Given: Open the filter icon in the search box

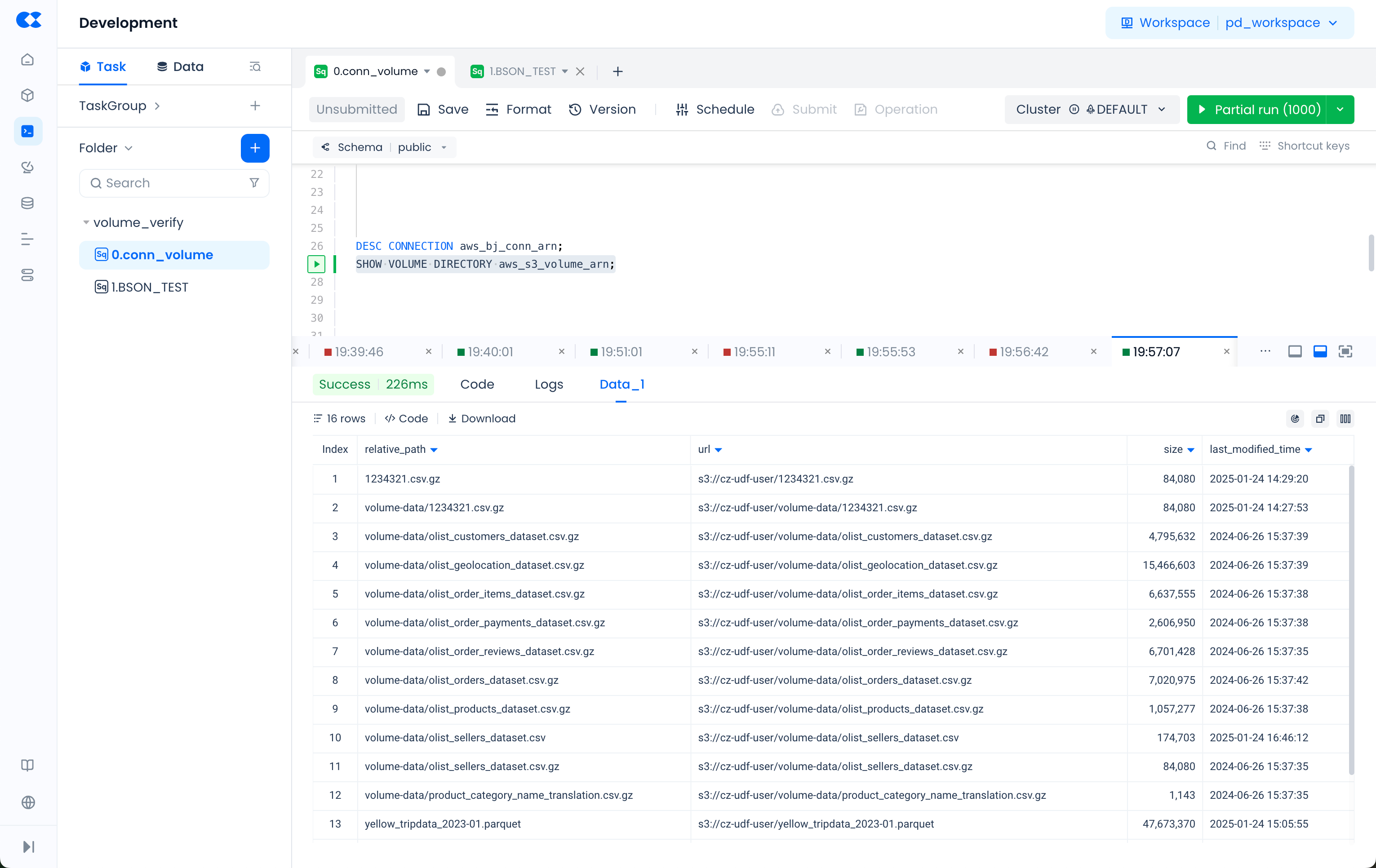Looking at the screenshot, I should click(254, 183).
